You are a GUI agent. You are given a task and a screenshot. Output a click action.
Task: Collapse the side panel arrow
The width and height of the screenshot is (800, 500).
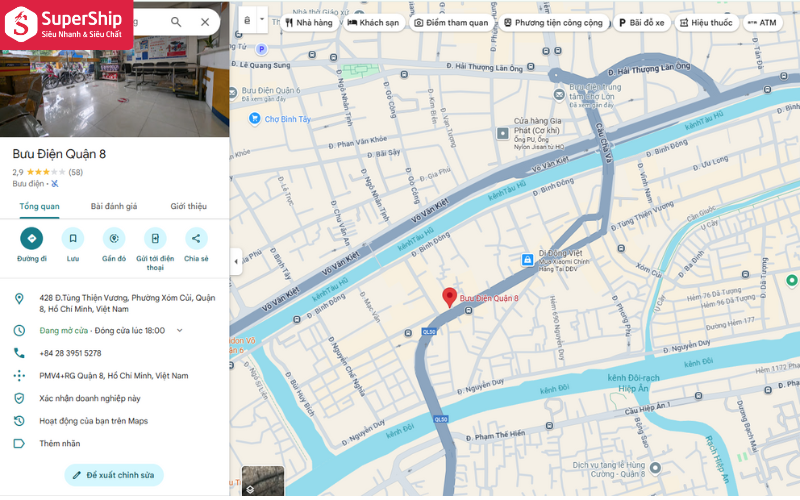click(236, 261)
